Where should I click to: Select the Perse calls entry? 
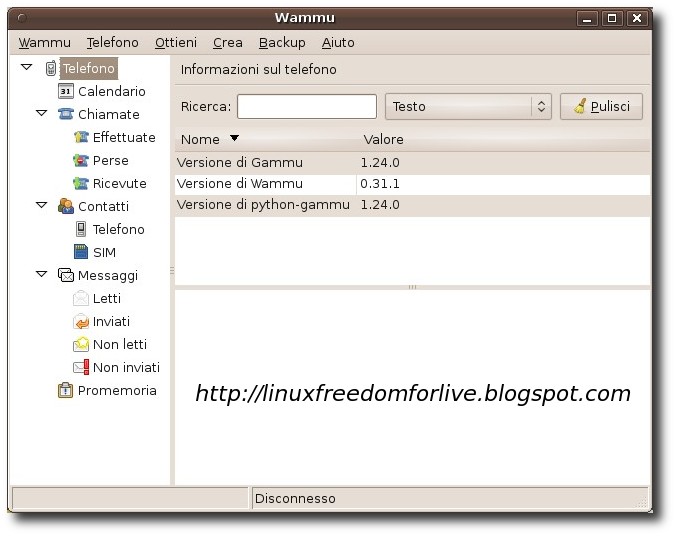[x=110, y=160]
